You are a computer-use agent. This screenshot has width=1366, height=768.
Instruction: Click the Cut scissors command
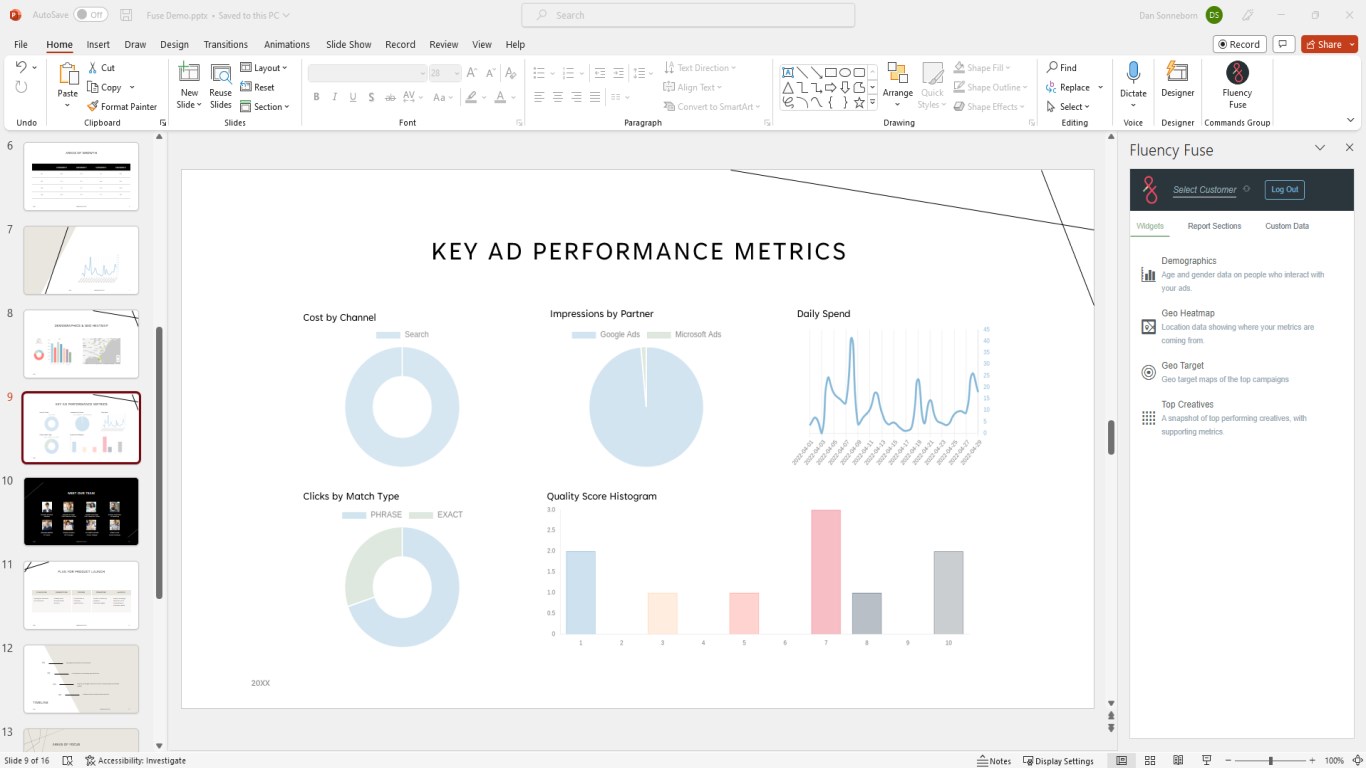pos(101,67)
